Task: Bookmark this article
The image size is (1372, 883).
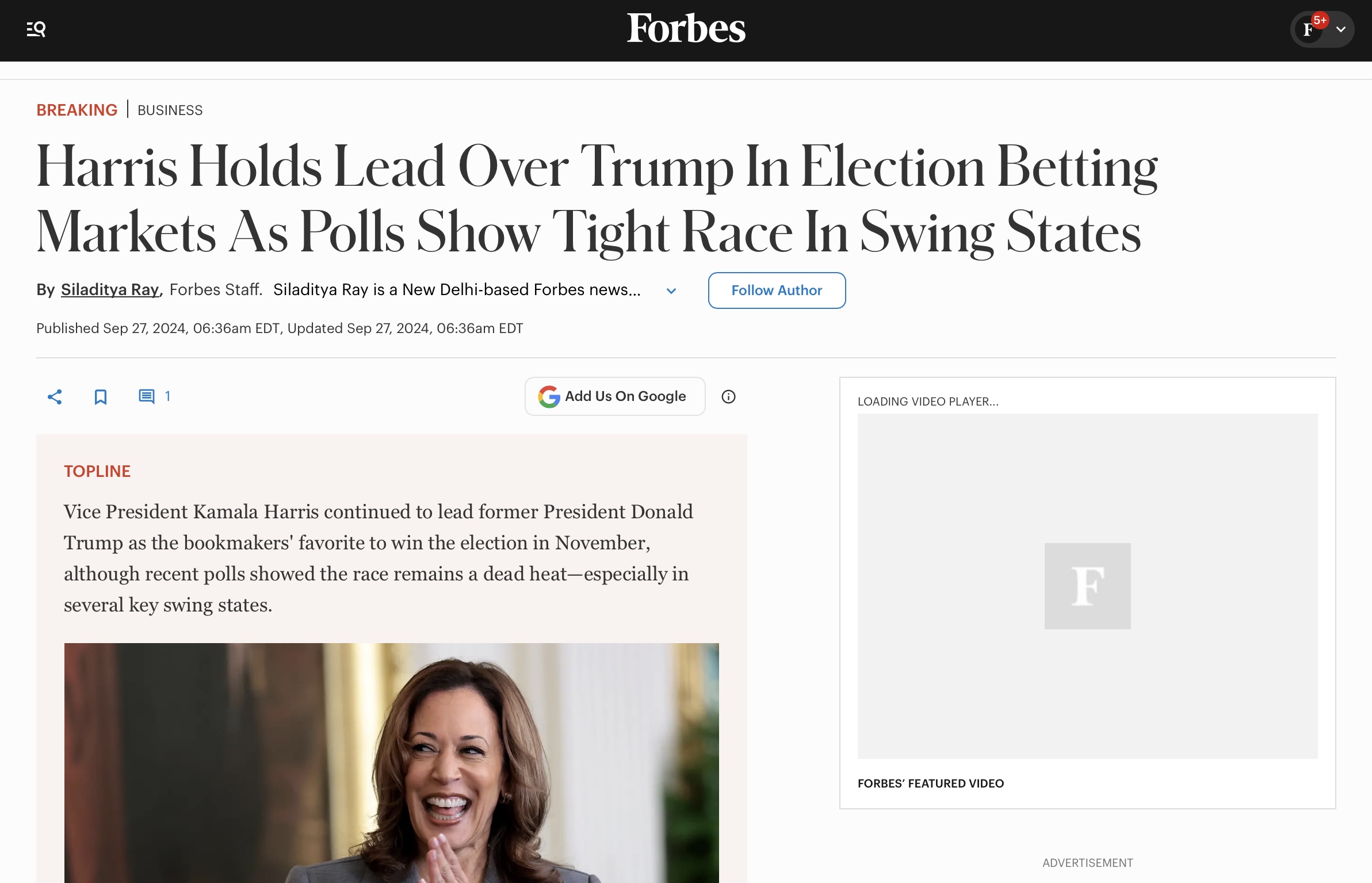Action: point(101,396)
